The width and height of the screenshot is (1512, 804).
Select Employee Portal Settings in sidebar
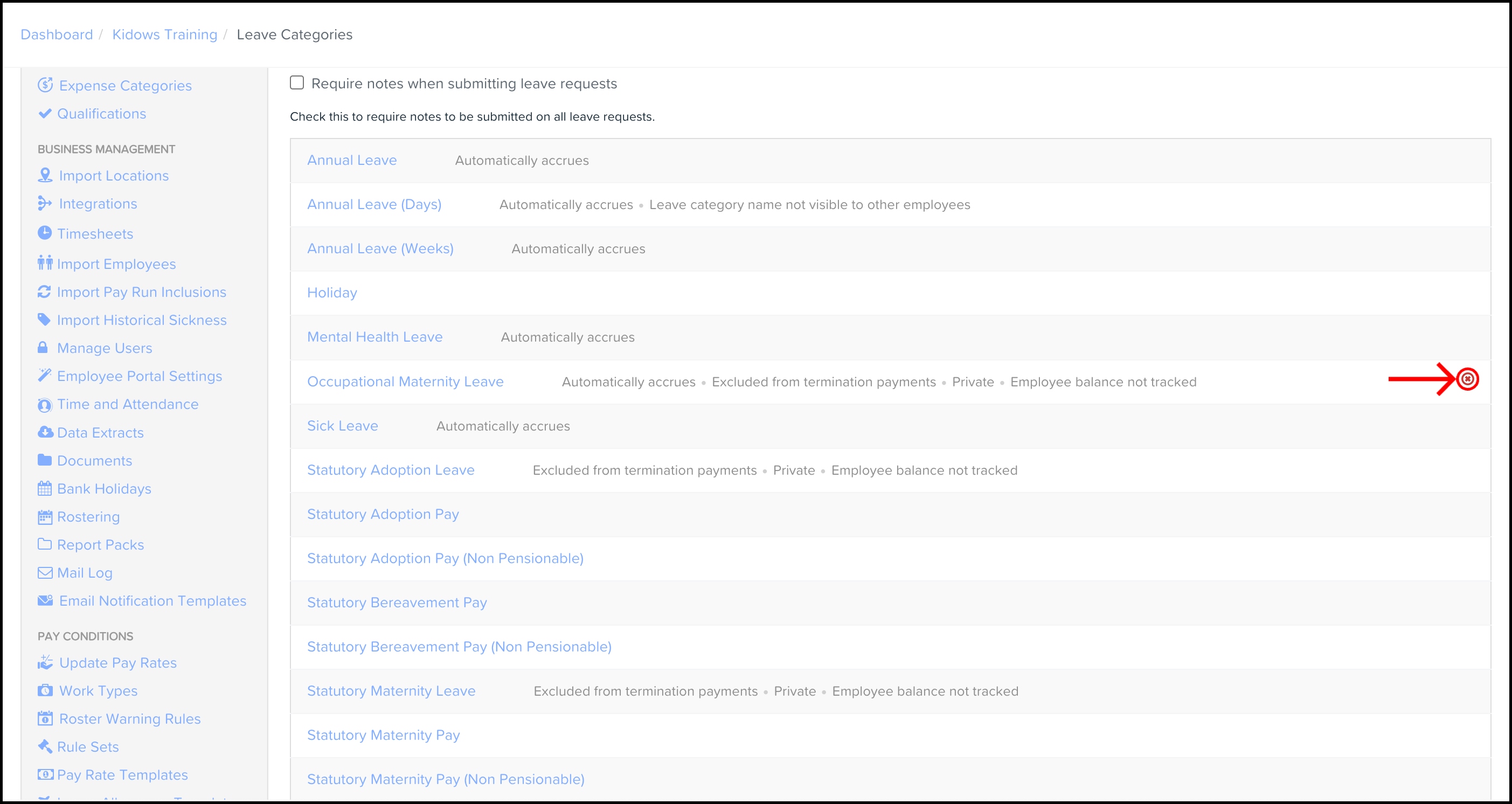[139, 376]
